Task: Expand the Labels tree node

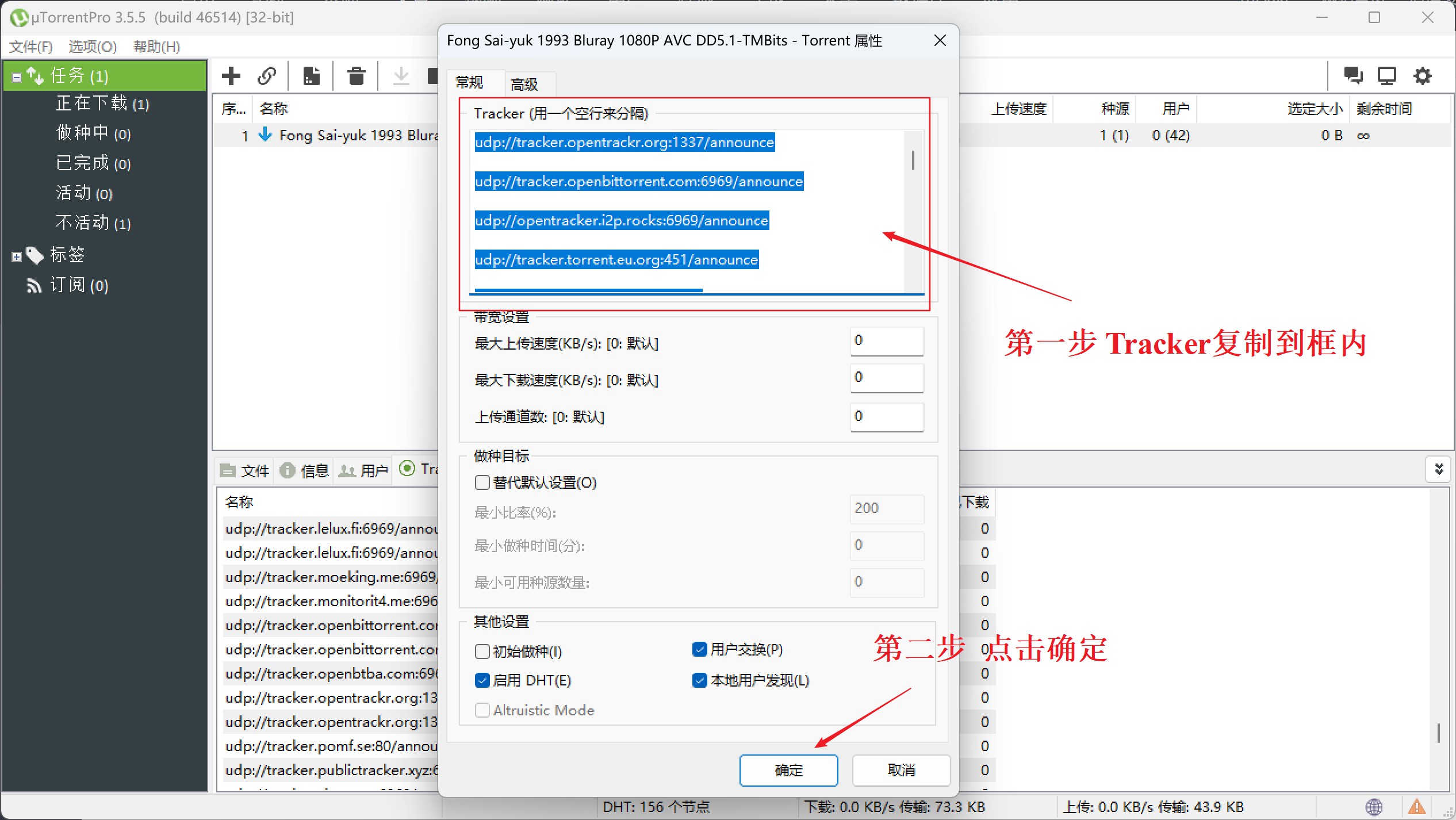Action: pos(17,257)
